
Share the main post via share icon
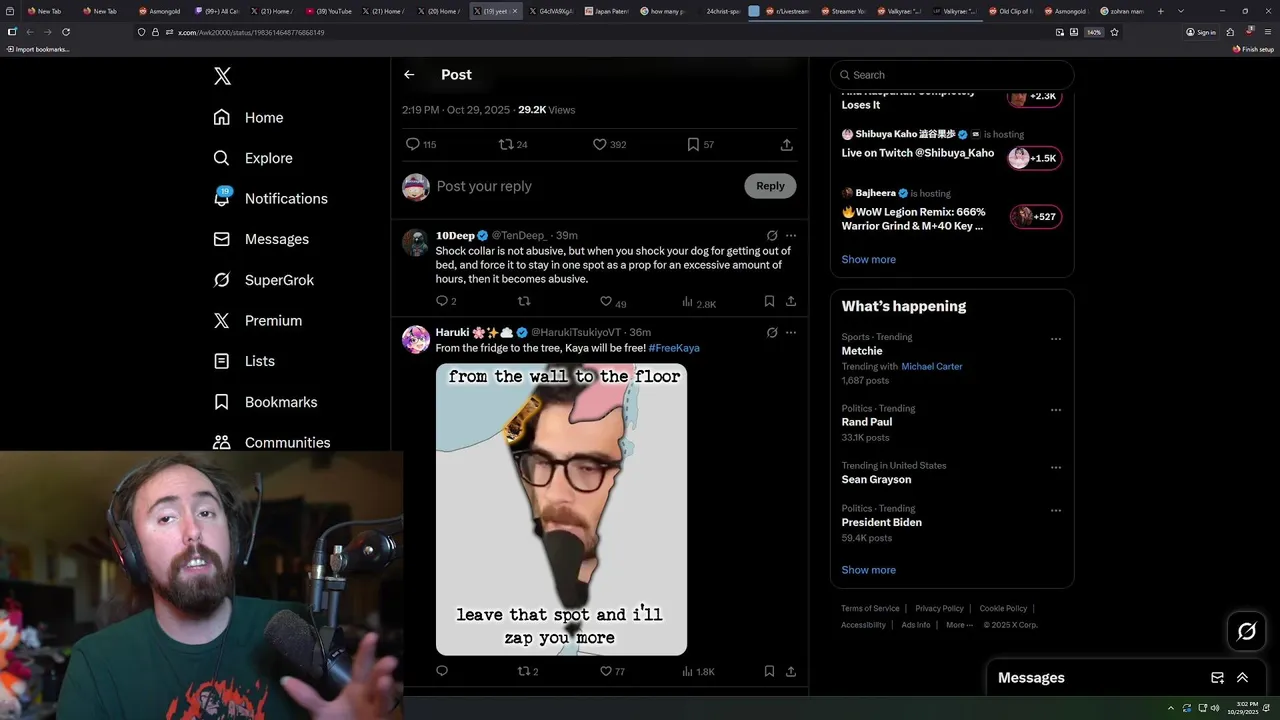coord(787,144)
